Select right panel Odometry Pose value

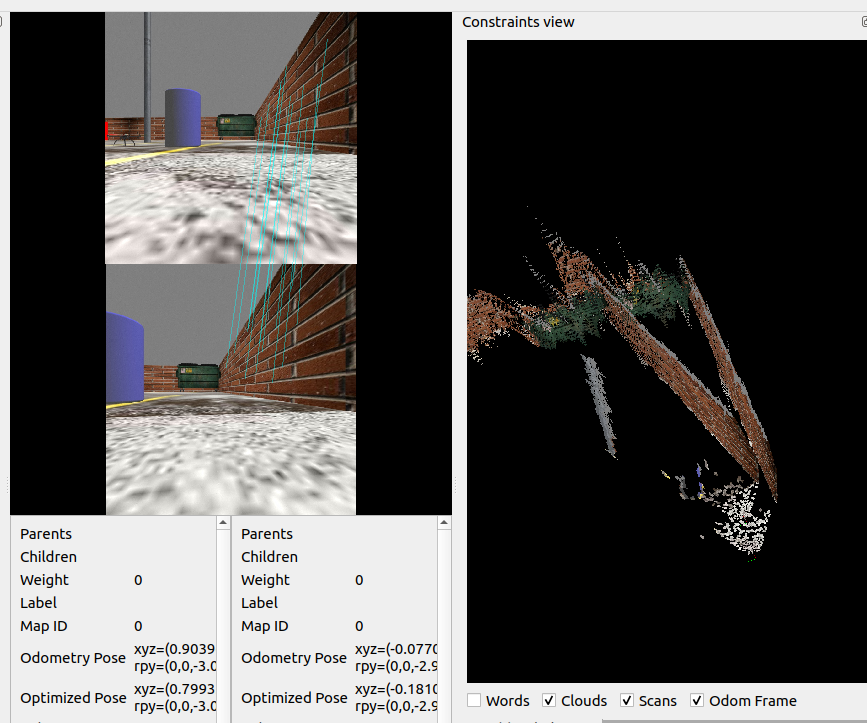396,658
